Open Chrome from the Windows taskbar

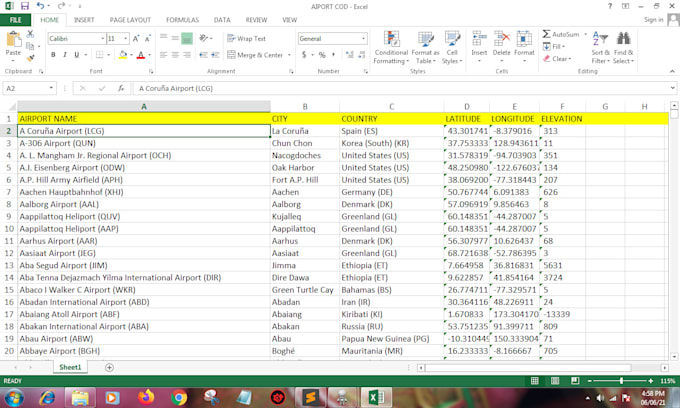pos(179,397)
